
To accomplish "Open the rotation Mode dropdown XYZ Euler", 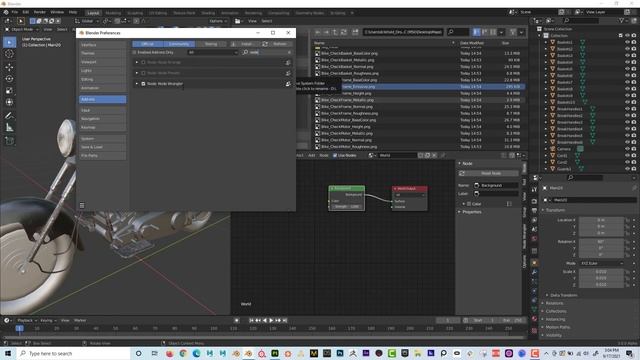I will click(602, 264).
